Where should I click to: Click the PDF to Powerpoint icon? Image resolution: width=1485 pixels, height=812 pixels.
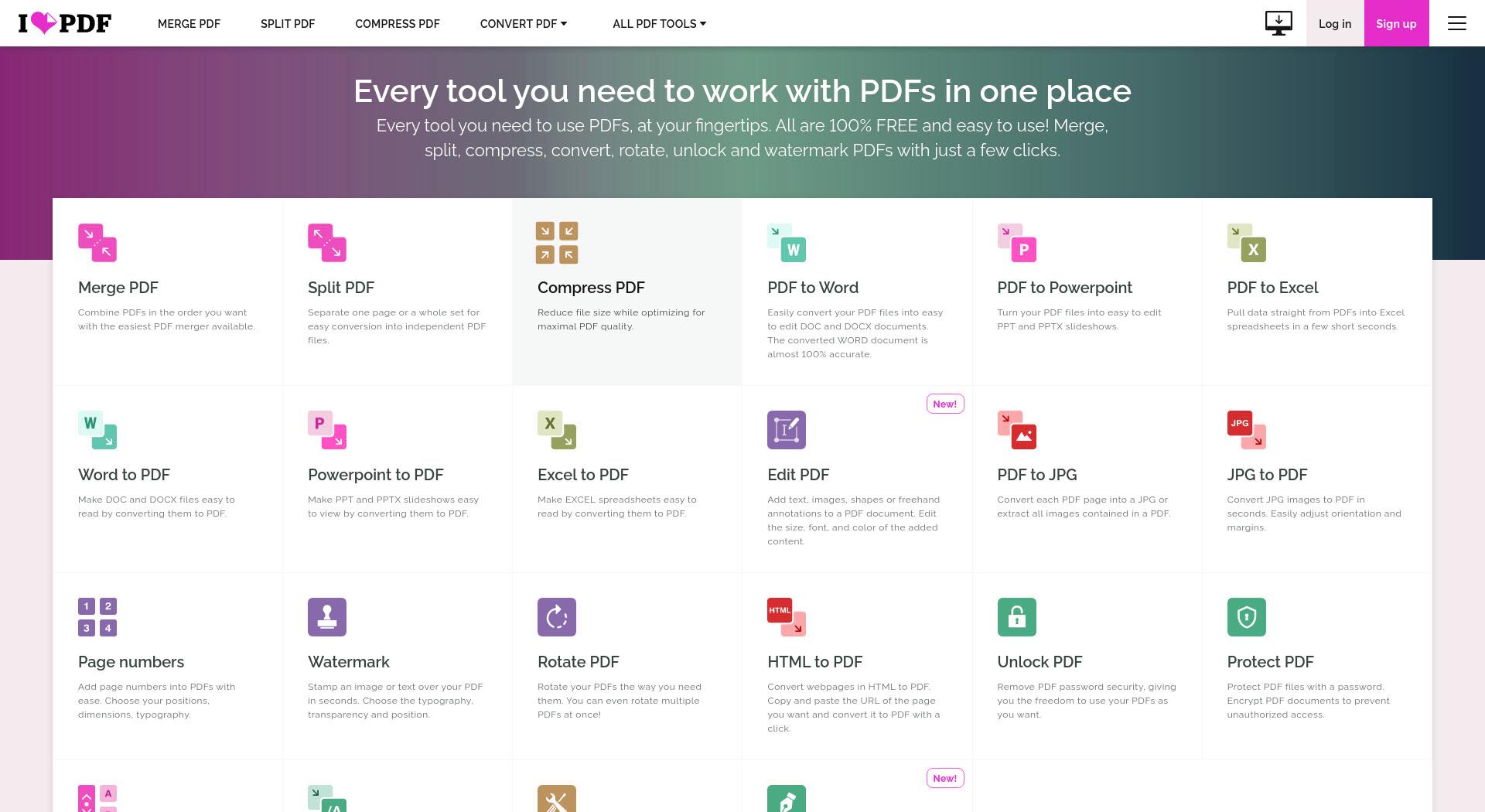click(x=1017, y=243)
